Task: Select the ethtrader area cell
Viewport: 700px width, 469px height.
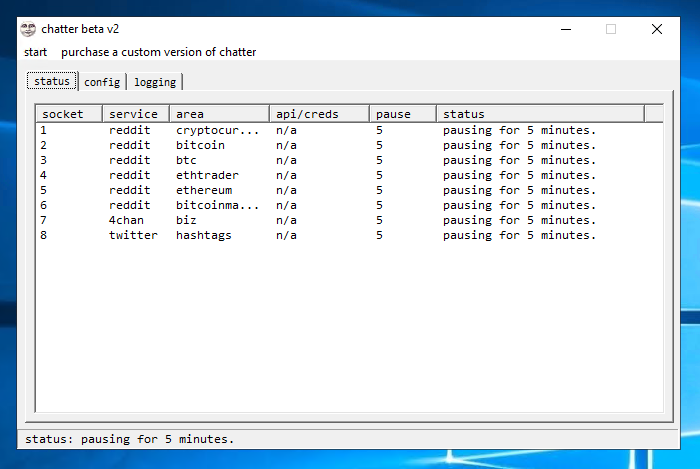Action: pyautogui.click(x=207, y=175)
